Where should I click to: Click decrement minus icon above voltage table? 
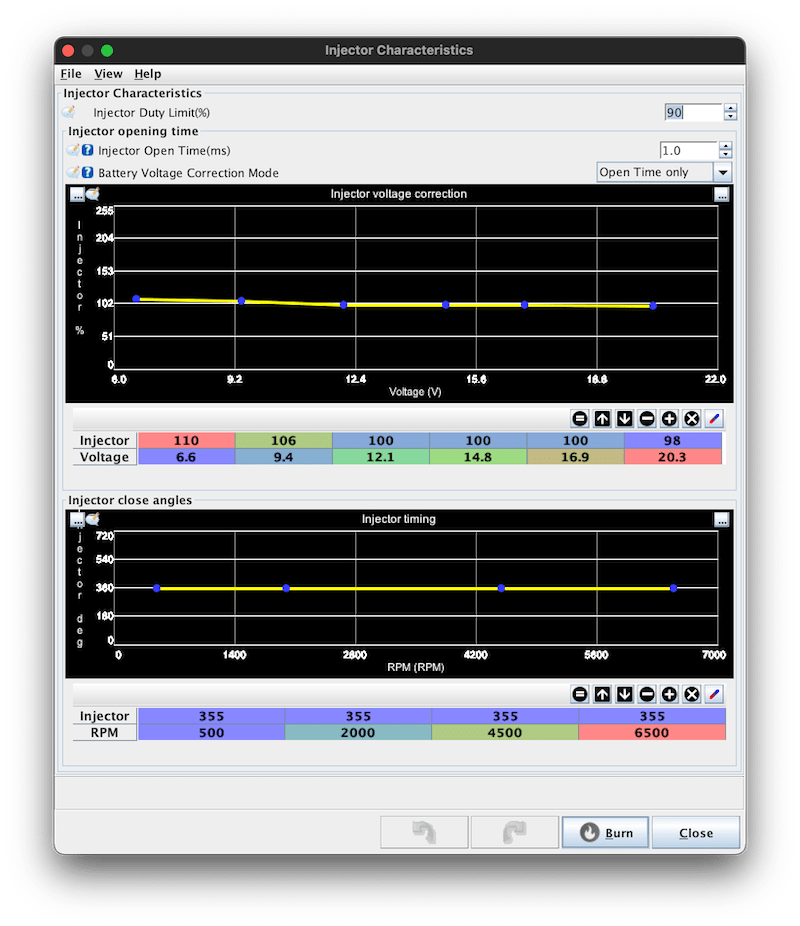click(646, 419)
